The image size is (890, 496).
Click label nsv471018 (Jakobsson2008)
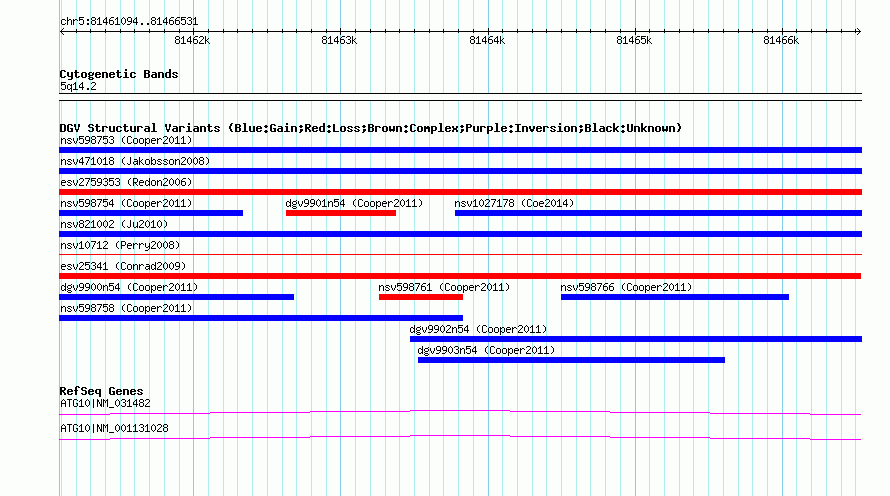135,161
